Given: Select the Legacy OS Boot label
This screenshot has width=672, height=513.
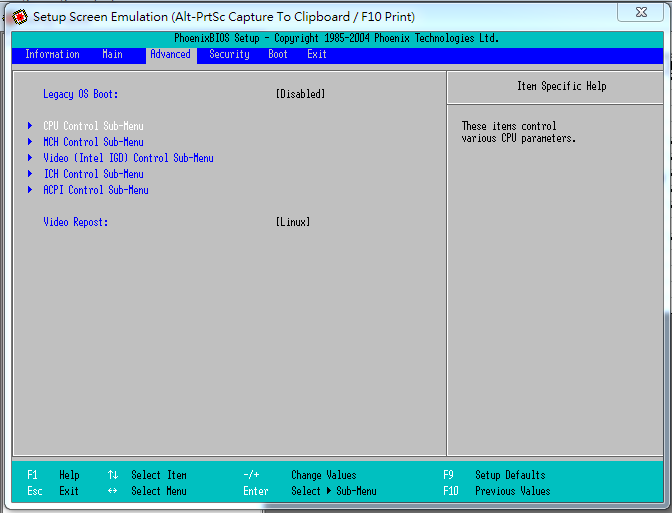Looking at the screenshot, I should point(81,94).
